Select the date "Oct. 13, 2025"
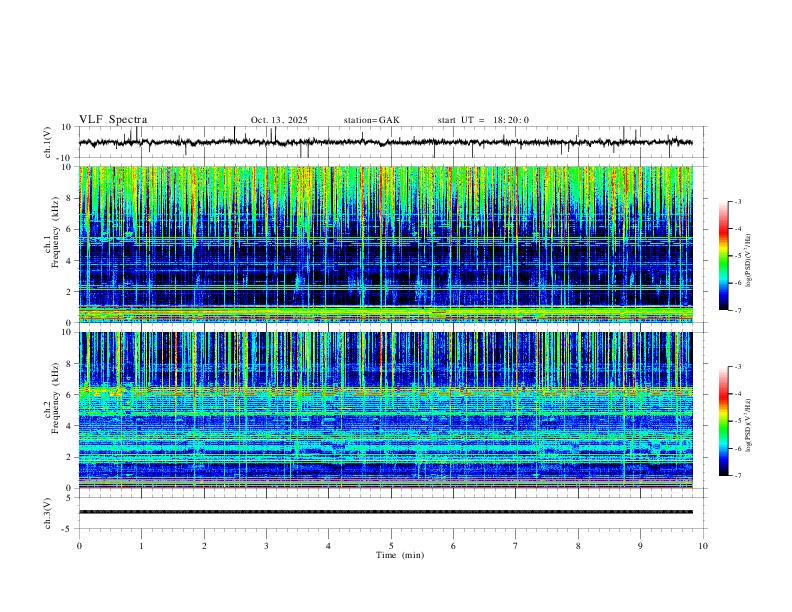The image size is (792, 612). (x=279, y=120)
